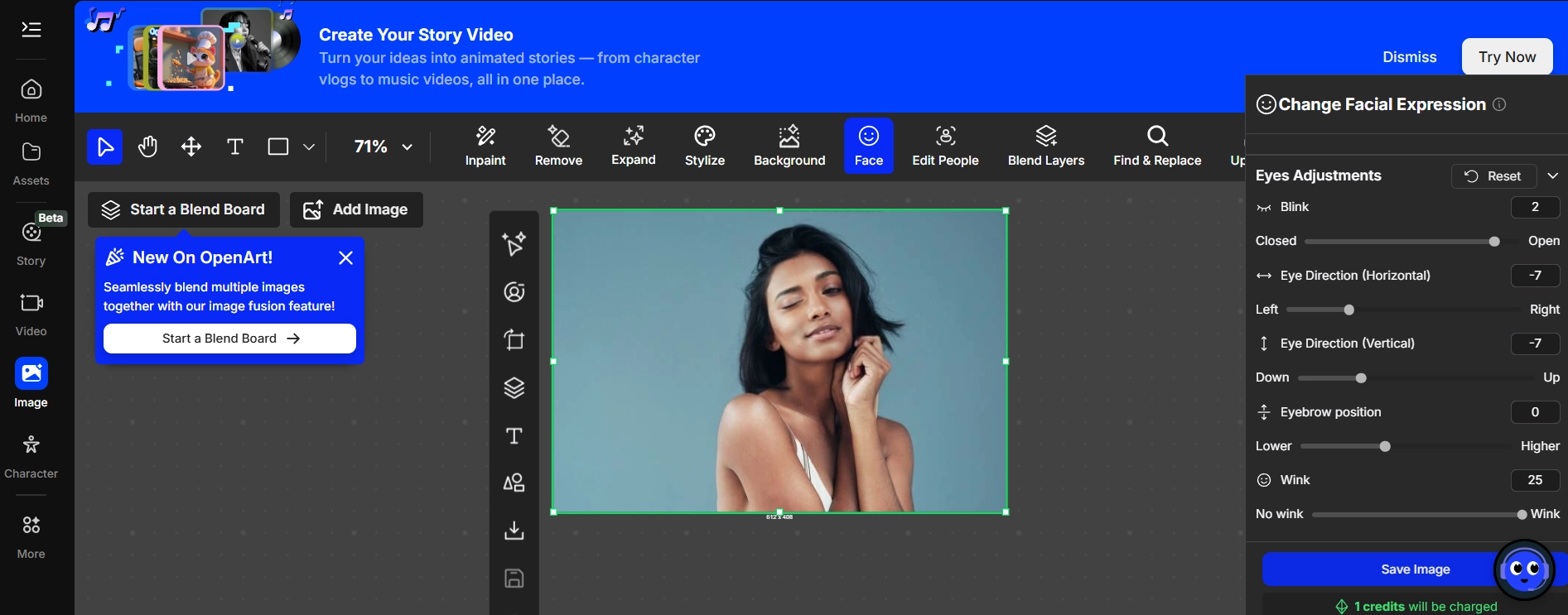This screenshot has width=1568, height=615.
Task: Open Edit People tool
Action: [945, 146]
